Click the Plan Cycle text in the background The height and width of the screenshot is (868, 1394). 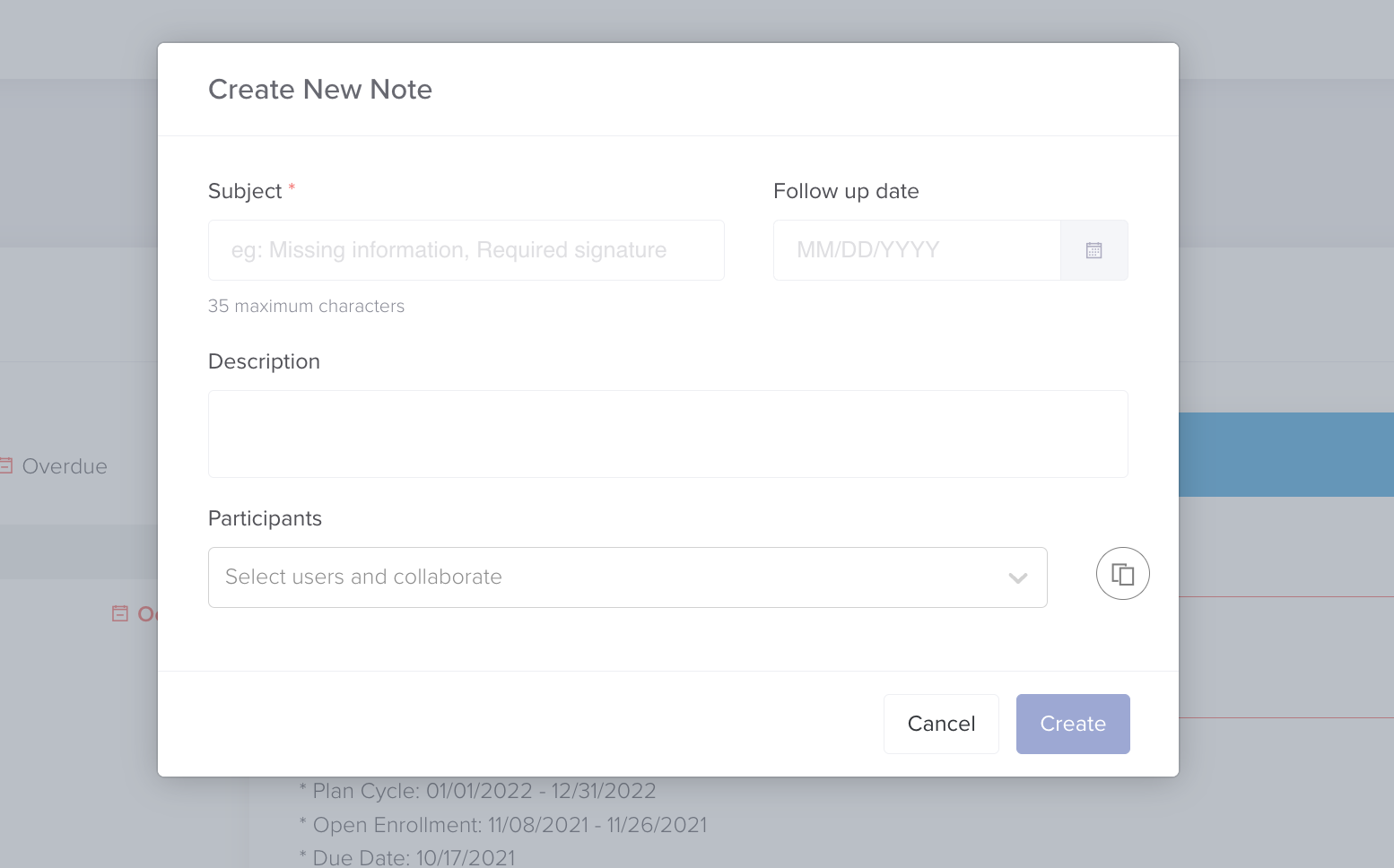click(476, 790)
